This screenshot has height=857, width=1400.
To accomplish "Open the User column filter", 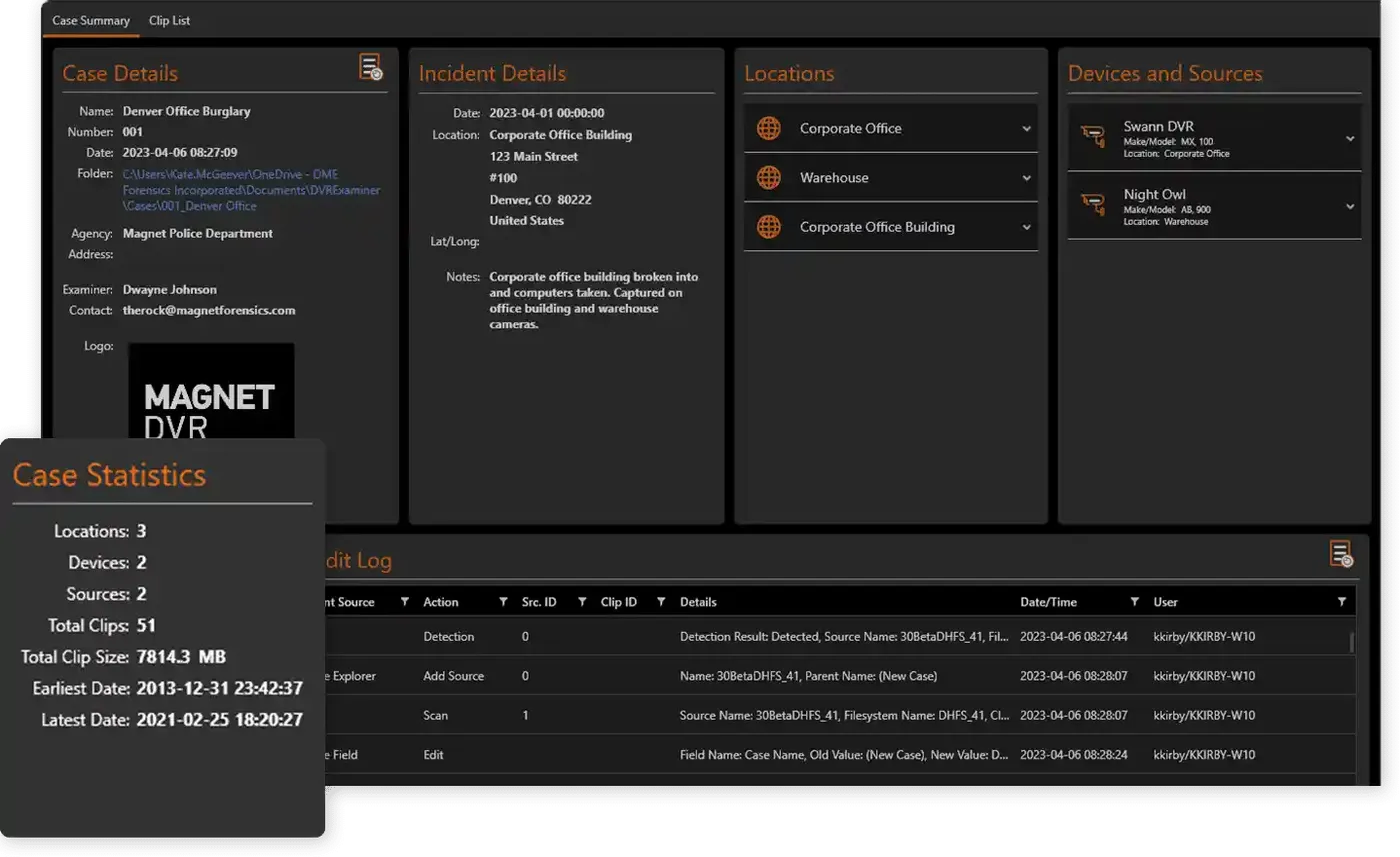I will tap(1342, 602).
